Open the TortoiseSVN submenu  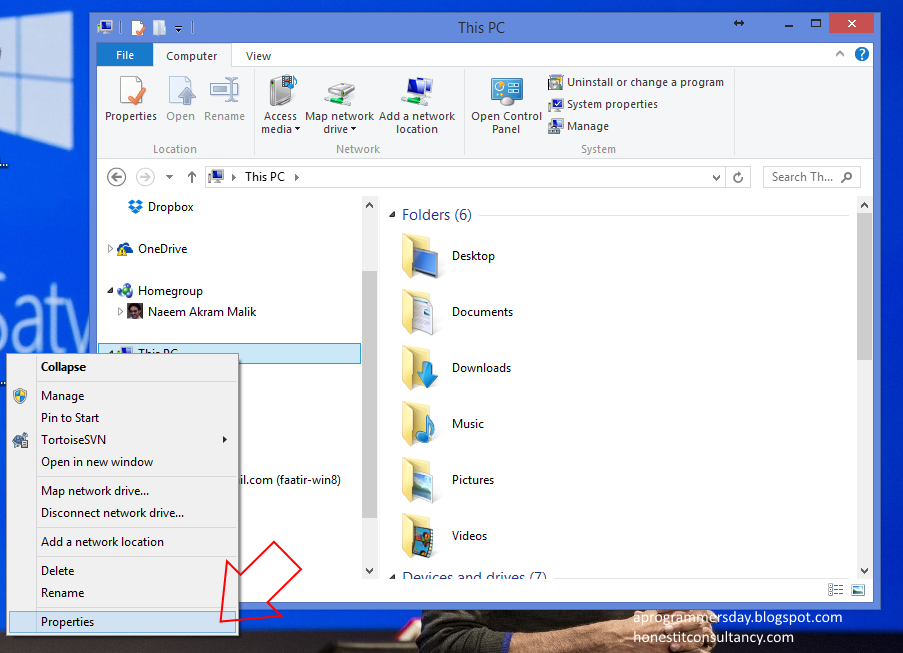click(x=123, y=440)
